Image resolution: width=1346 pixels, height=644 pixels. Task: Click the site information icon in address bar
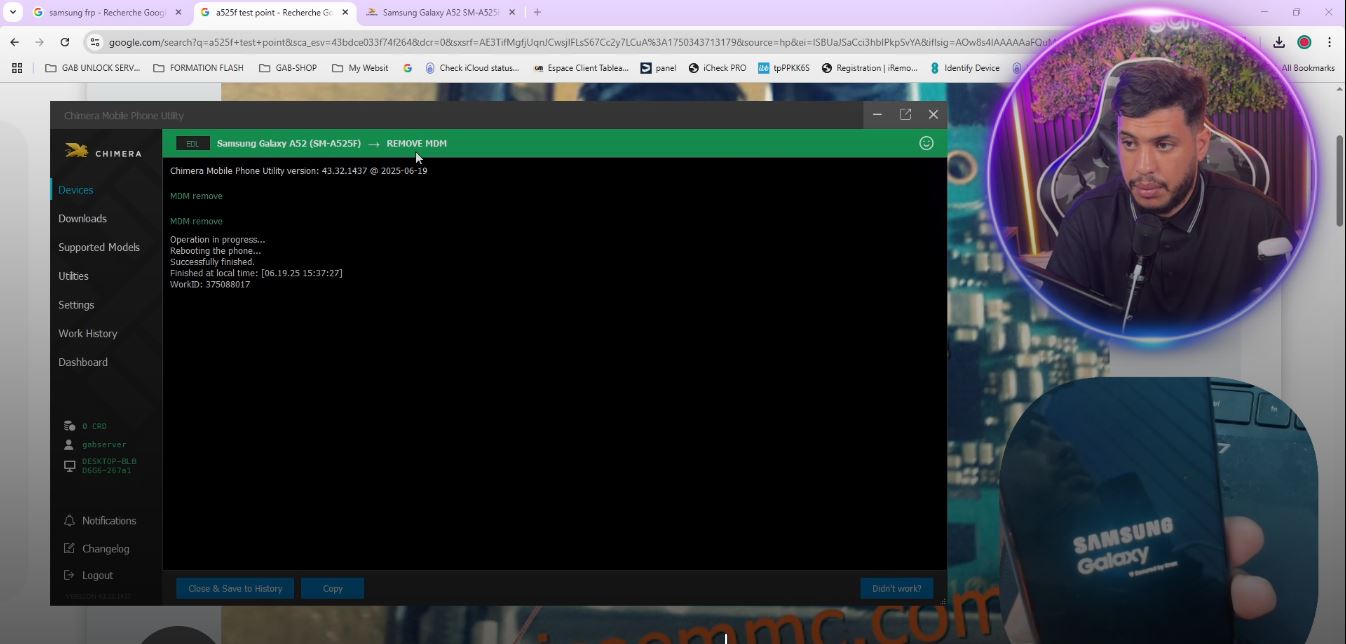[x=95, y=42]
